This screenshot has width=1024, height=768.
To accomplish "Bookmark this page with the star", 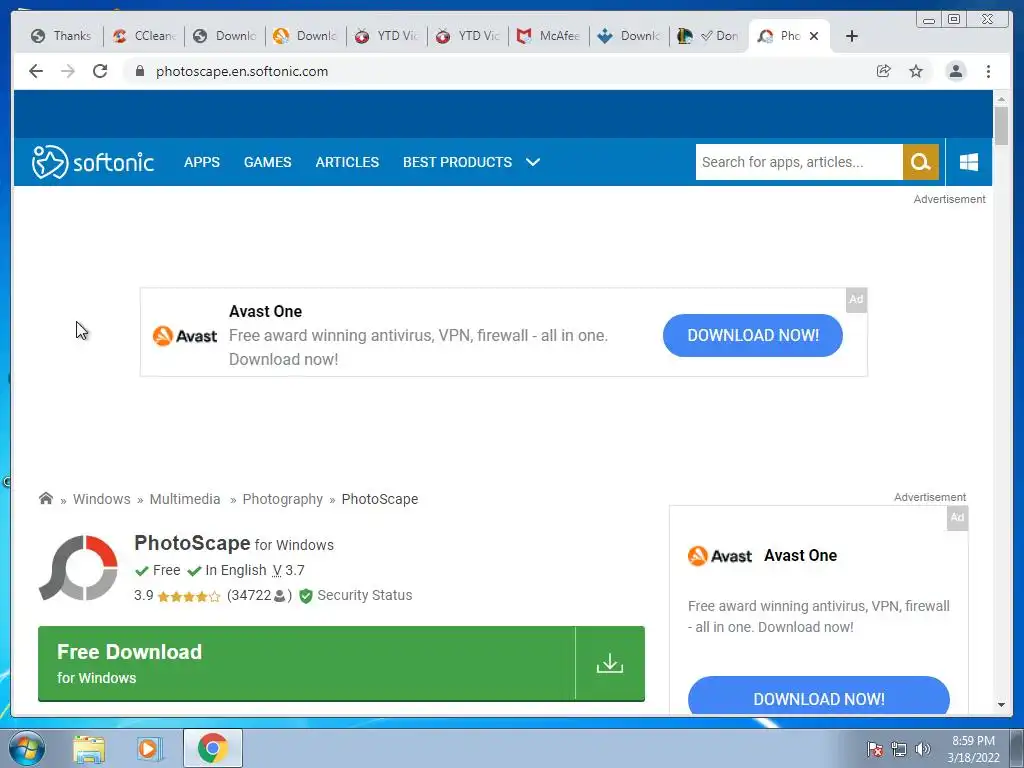I will [x=916, y=71].
